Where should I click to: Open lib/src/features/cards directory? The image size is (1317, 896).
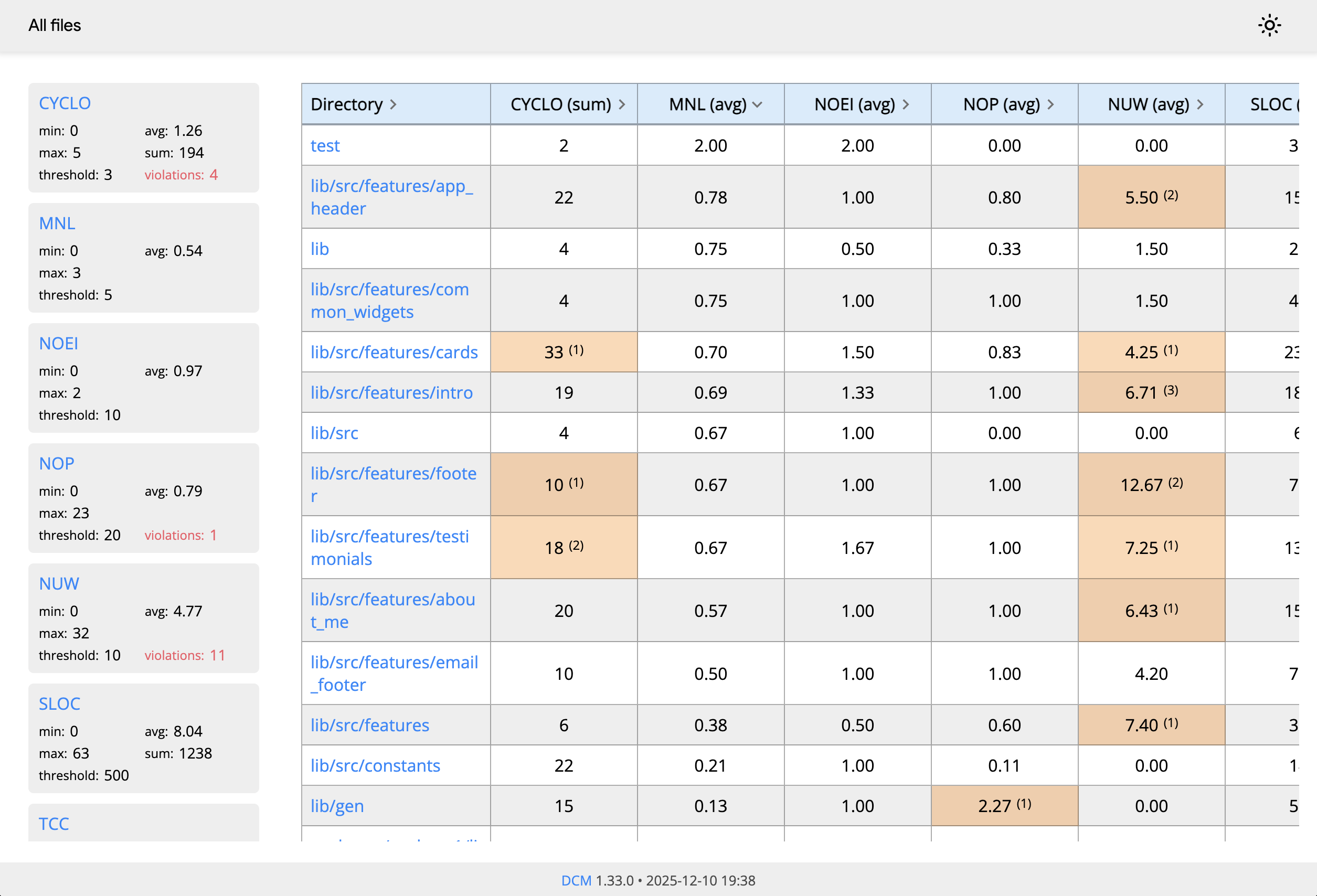click(x=394, y=352)
